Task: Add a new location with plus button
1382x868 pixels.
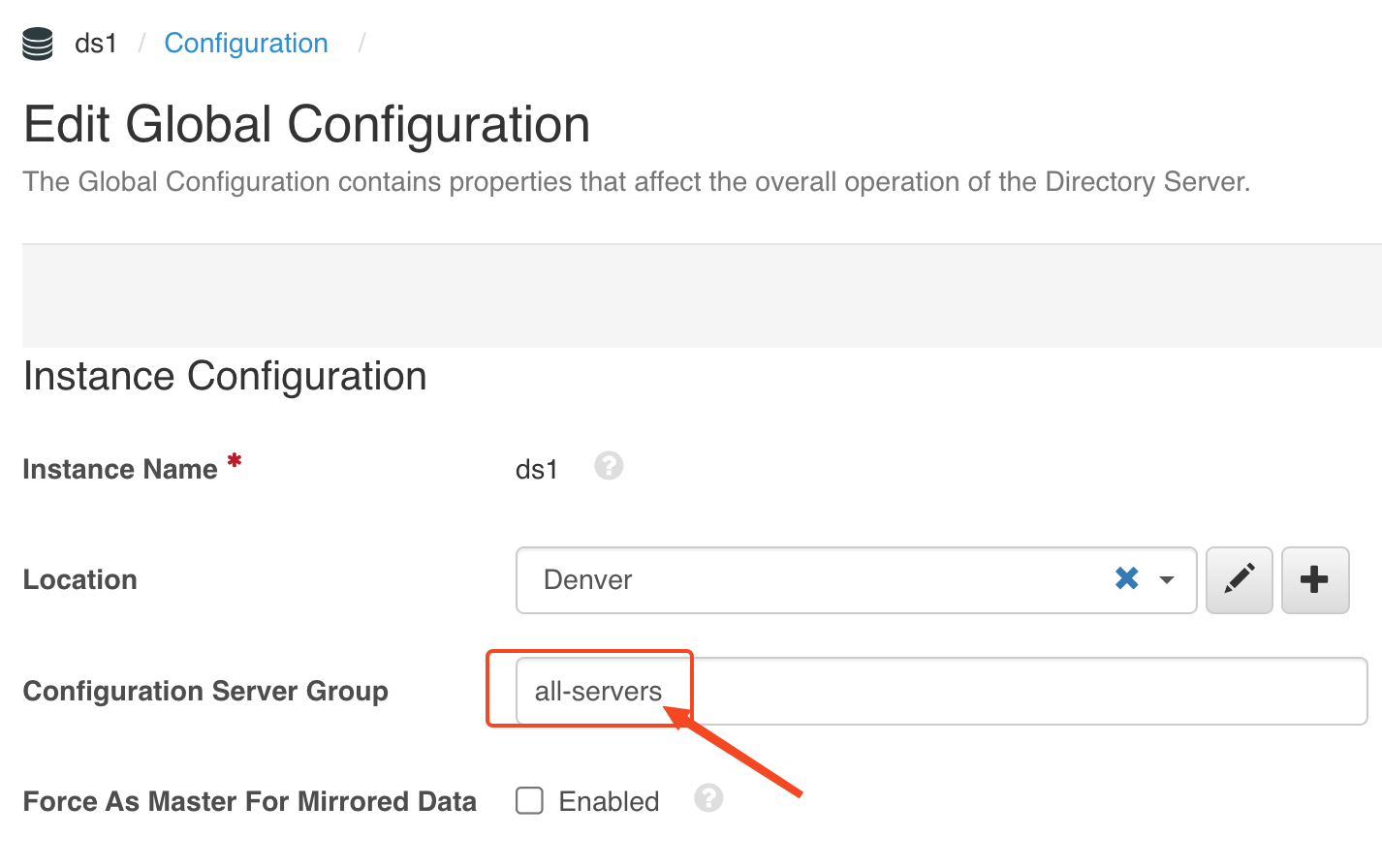Action: (1314, 579)
